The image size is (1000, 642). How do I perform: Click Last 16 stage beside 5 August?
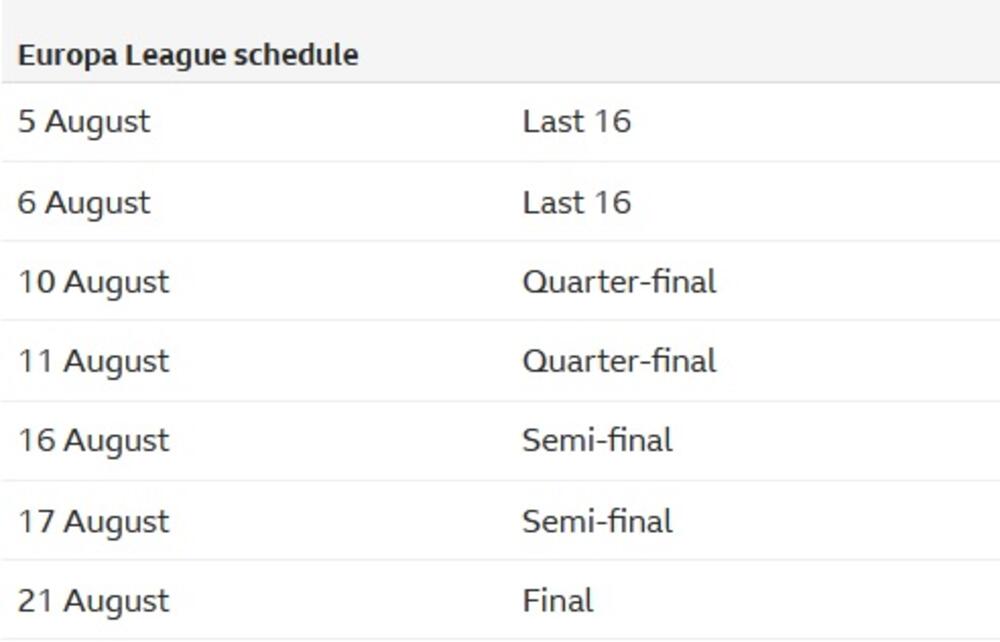click(x=577, y=122)
